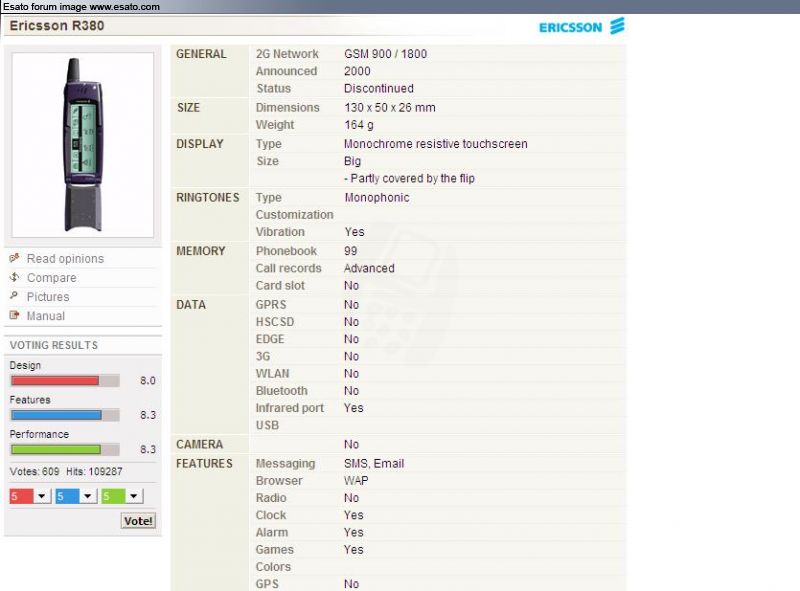Click the 130 x 50 x 26 mm value
Screen dimensions: 800x591
(x=390, y=108)
